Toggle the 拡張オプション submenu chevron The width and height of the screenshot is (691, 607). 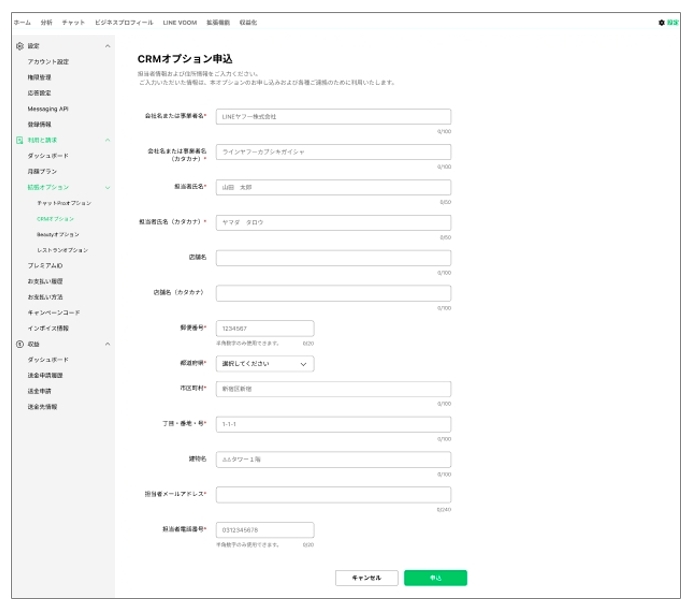click(108, 187)
